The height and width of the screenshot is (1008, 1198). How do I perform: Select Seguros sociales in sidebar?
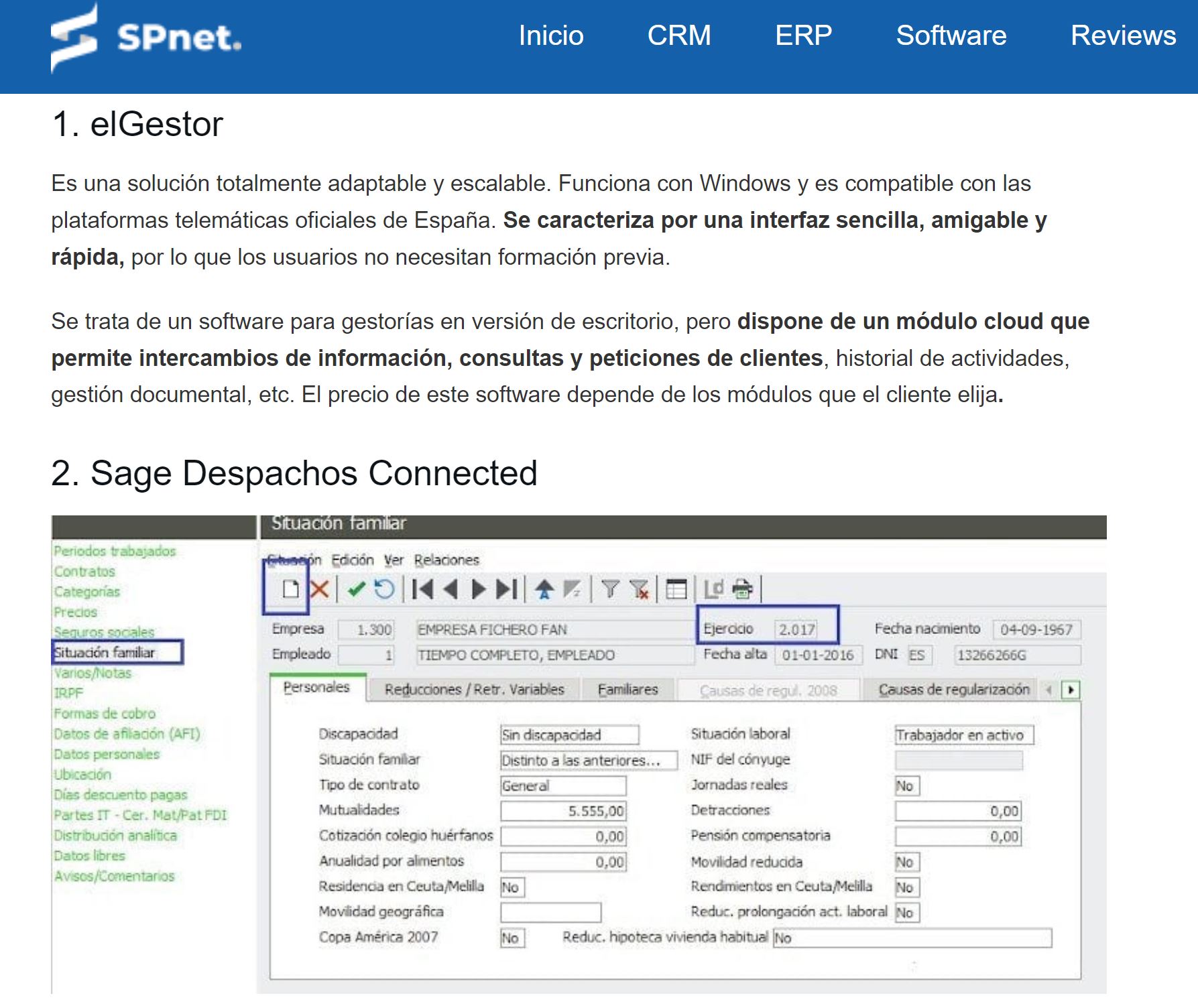point(104,631)
